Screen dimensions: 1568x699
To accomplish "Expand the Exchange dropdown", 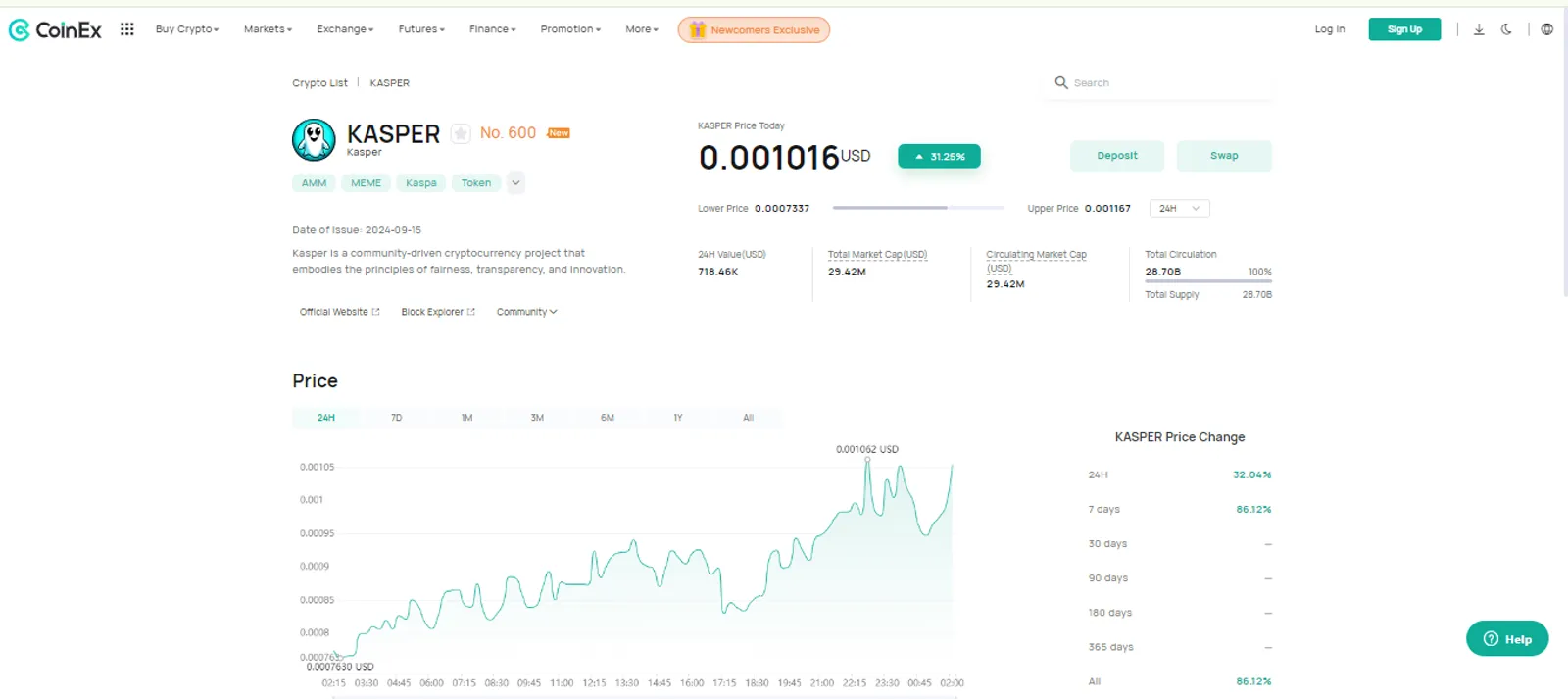I will click(345, 29).
